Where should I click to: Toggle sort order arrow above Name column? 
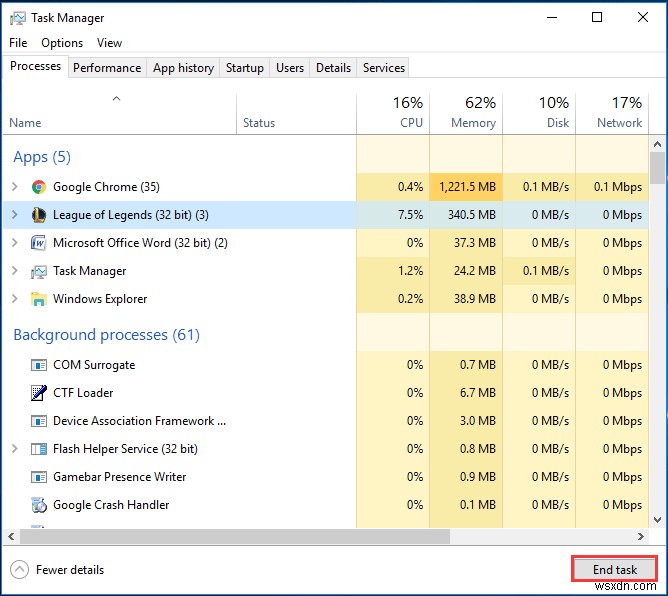[x=116, y=99]
